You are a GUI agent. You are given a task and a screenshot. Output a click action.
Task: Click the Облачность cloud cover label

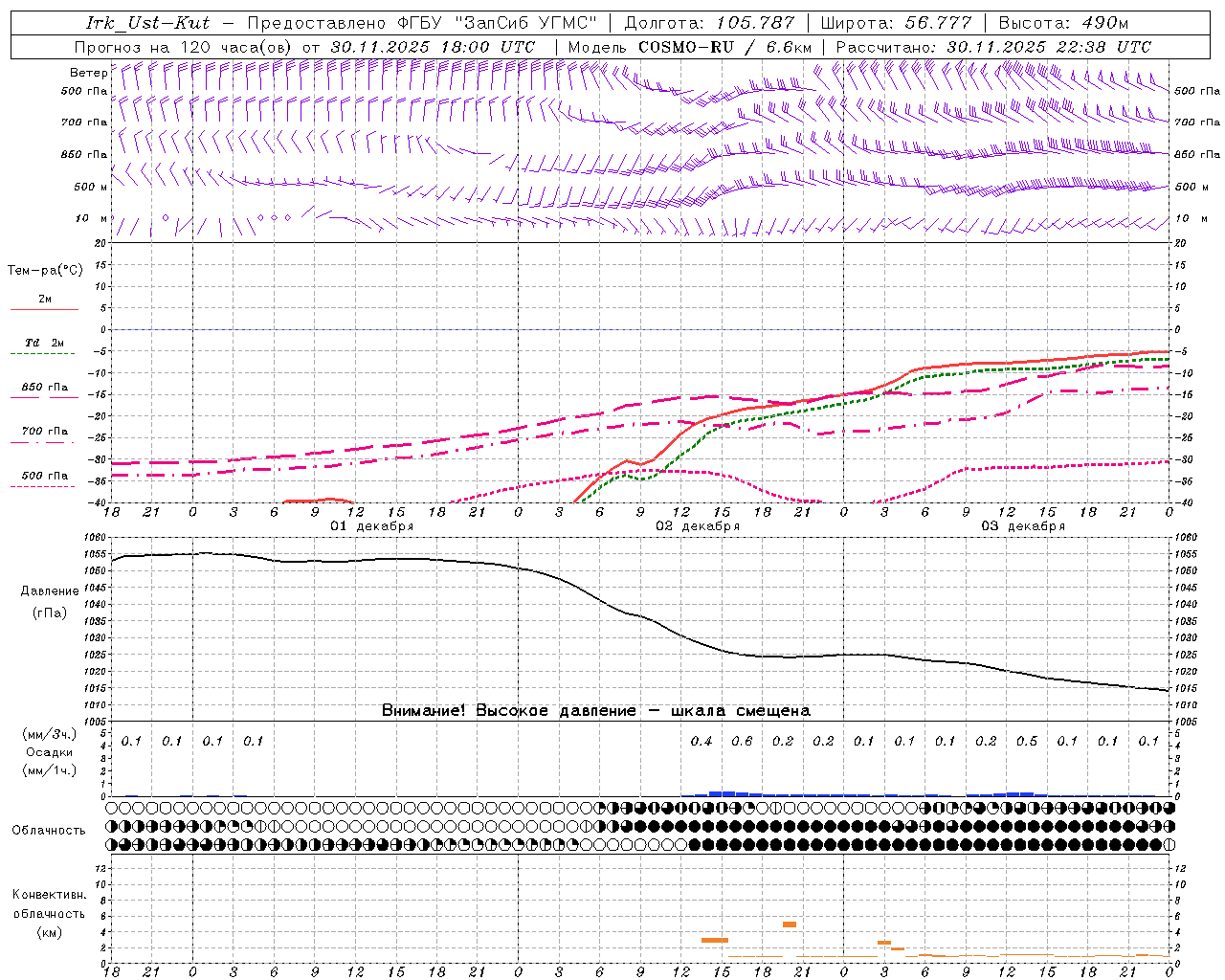pyautogui.click(x=49, y=831)
